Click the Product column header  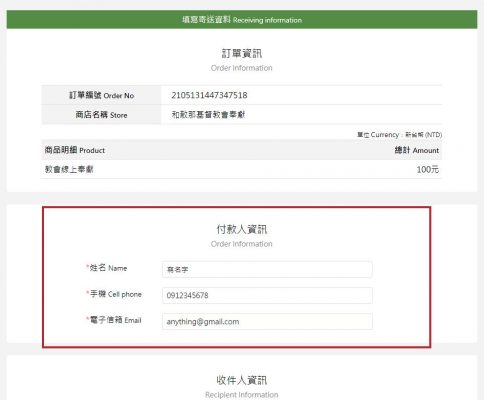coord(75,150)
